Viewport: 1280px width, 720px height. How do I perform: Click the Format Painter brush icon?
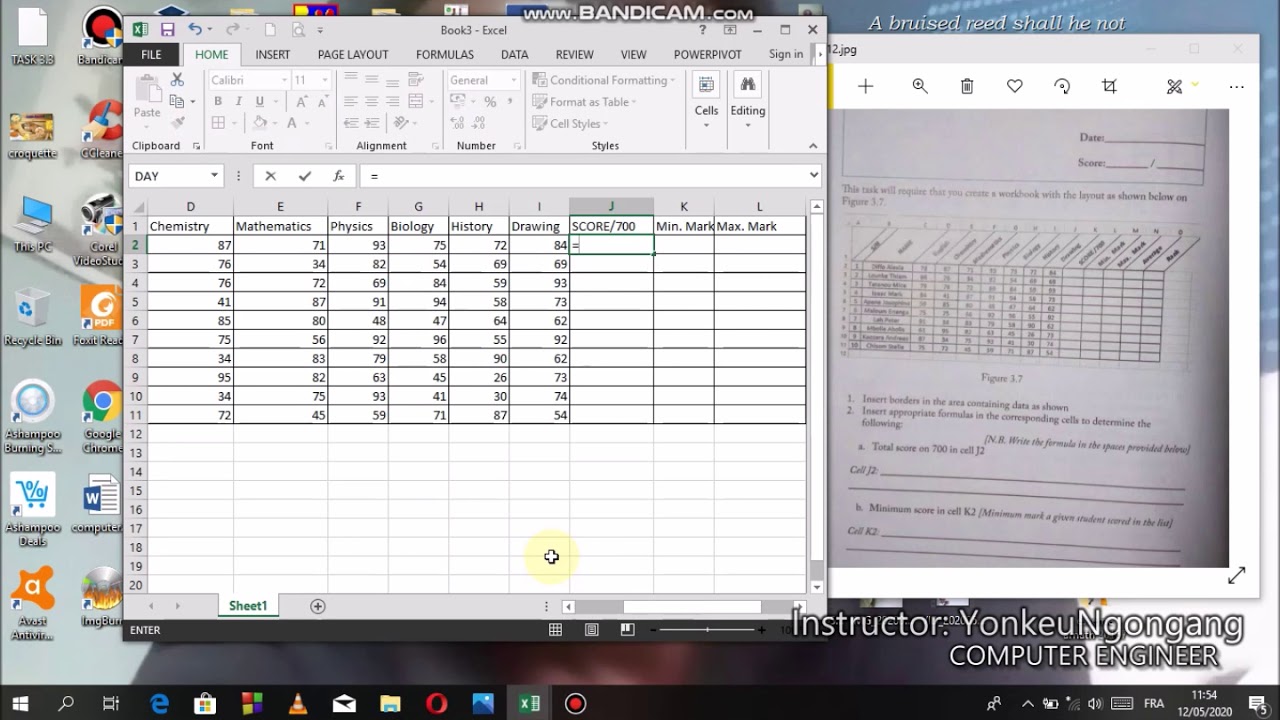178,122
